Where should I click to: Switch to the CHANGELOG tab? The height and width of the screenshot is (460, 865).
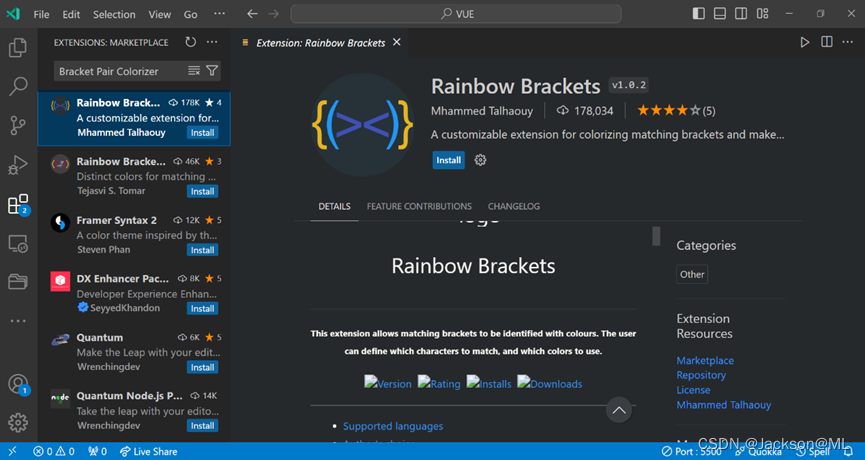(514, 206)
